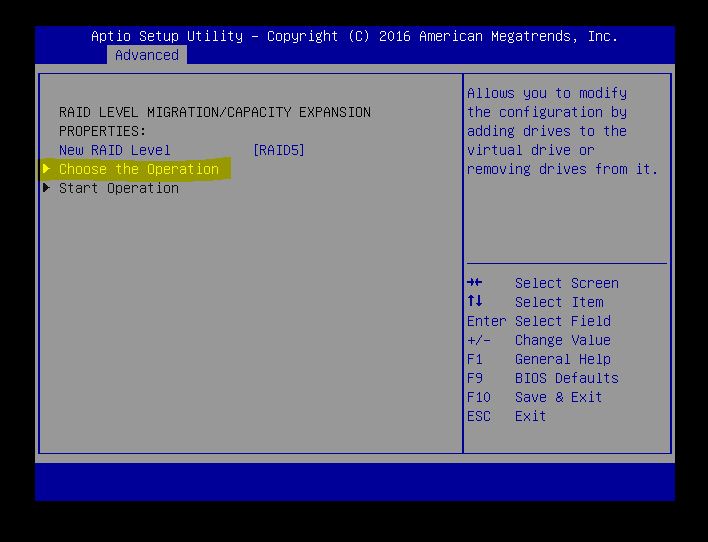Screen dimensions: 708x542
Task: Click the F1 key legend label
Action: 474,359
